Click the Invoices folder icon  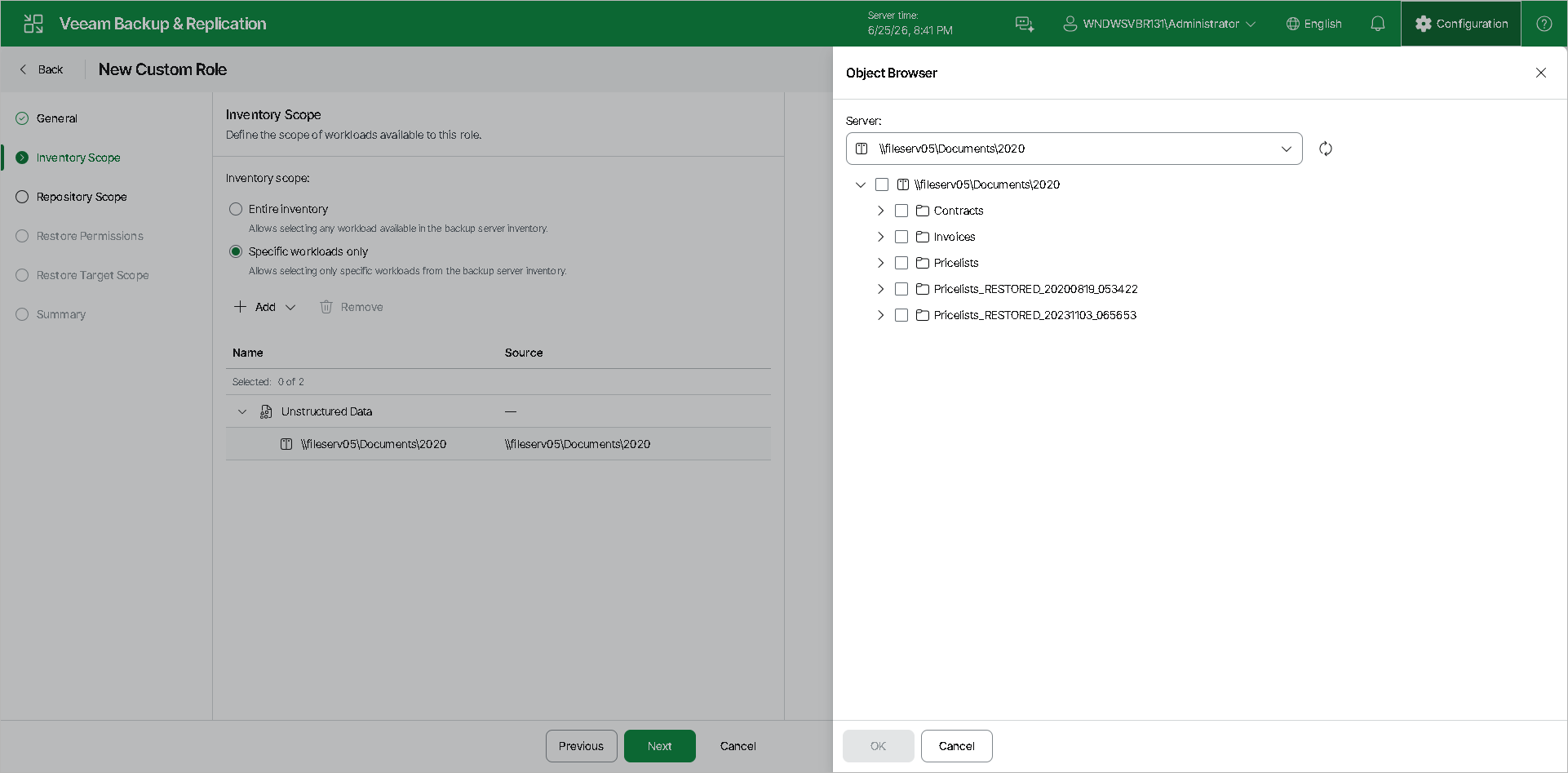[x=923, y=237]
